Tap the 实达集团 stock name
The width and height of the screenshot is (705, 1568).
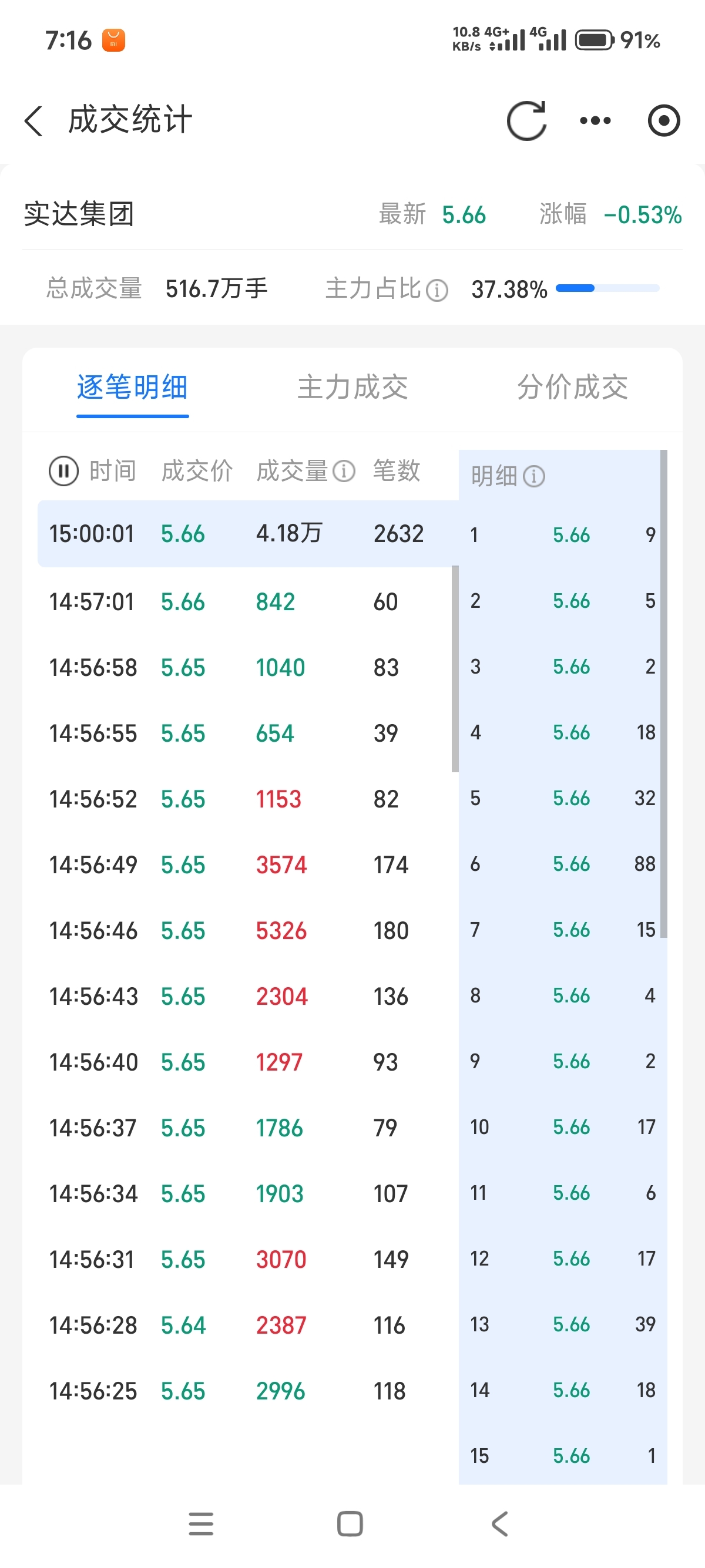point(79,214)
